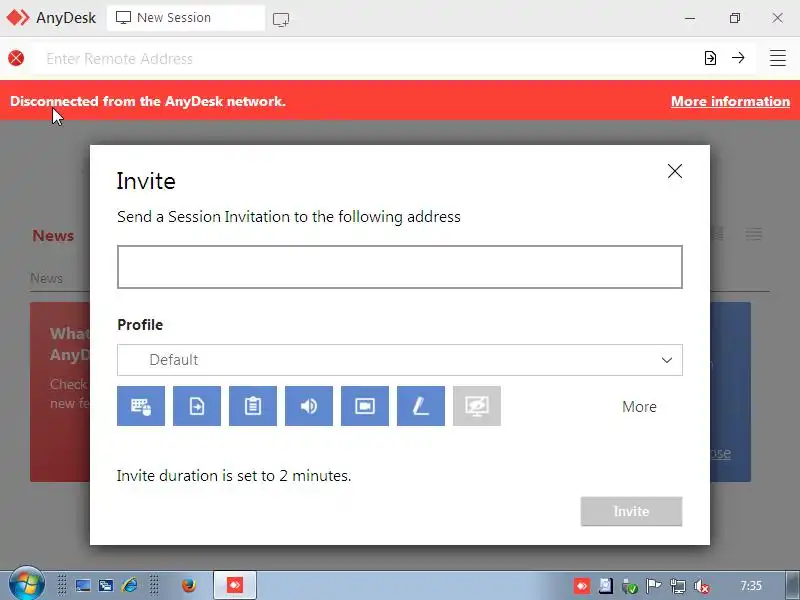Open the network tray icon
This screenshot has width=800, height=600.
(x=678, y=586)
